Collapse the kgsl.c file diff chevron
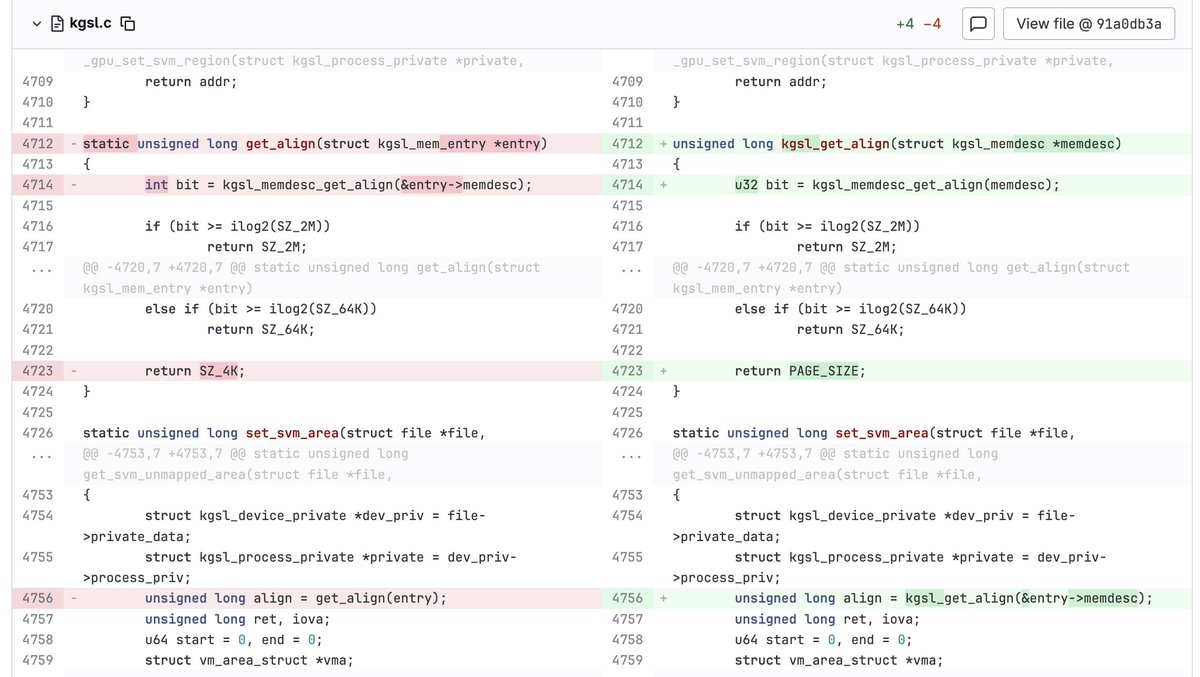 click(37, 23)
